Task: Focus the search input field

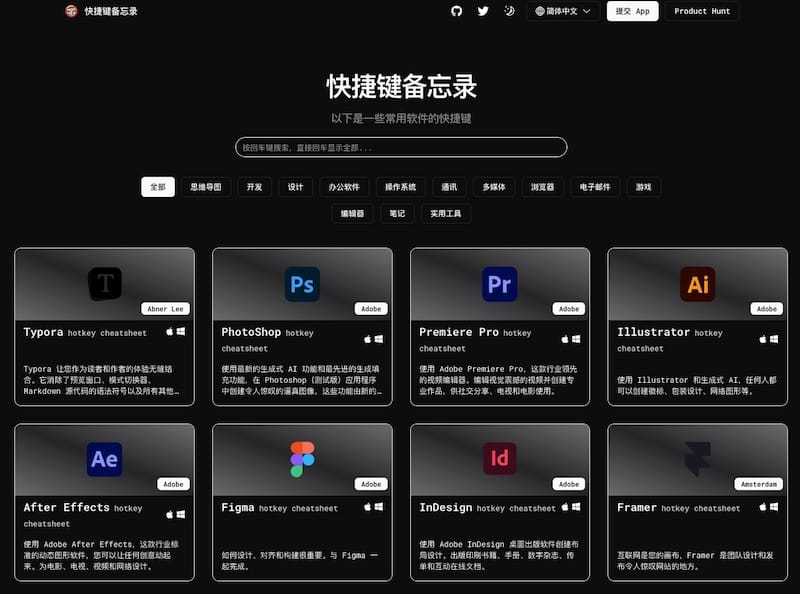Action: tap(401, 147)
